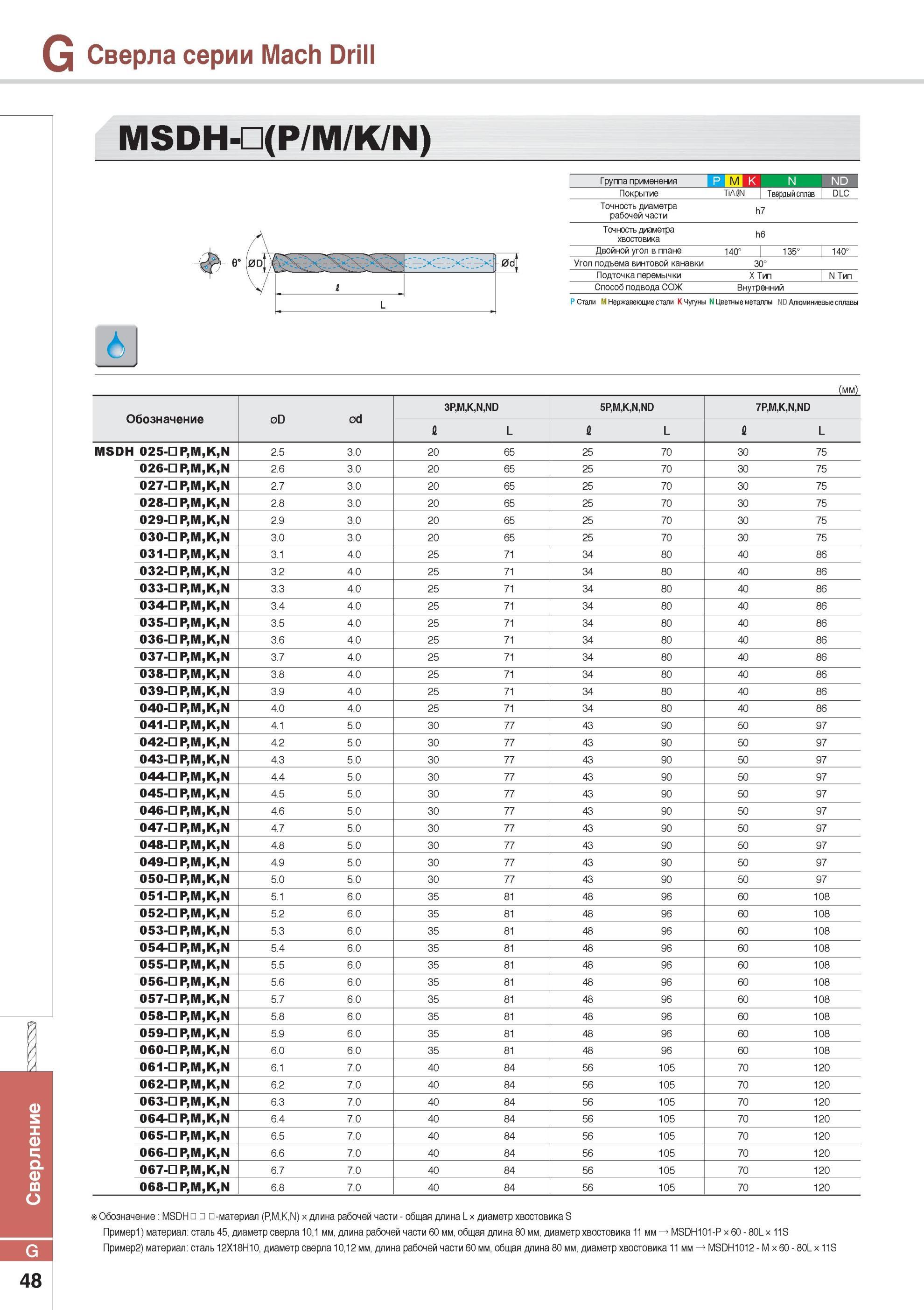Select the 'Твердый сплав' coating value
Viewport: 924px width, 1310px height.
[791, 194]
